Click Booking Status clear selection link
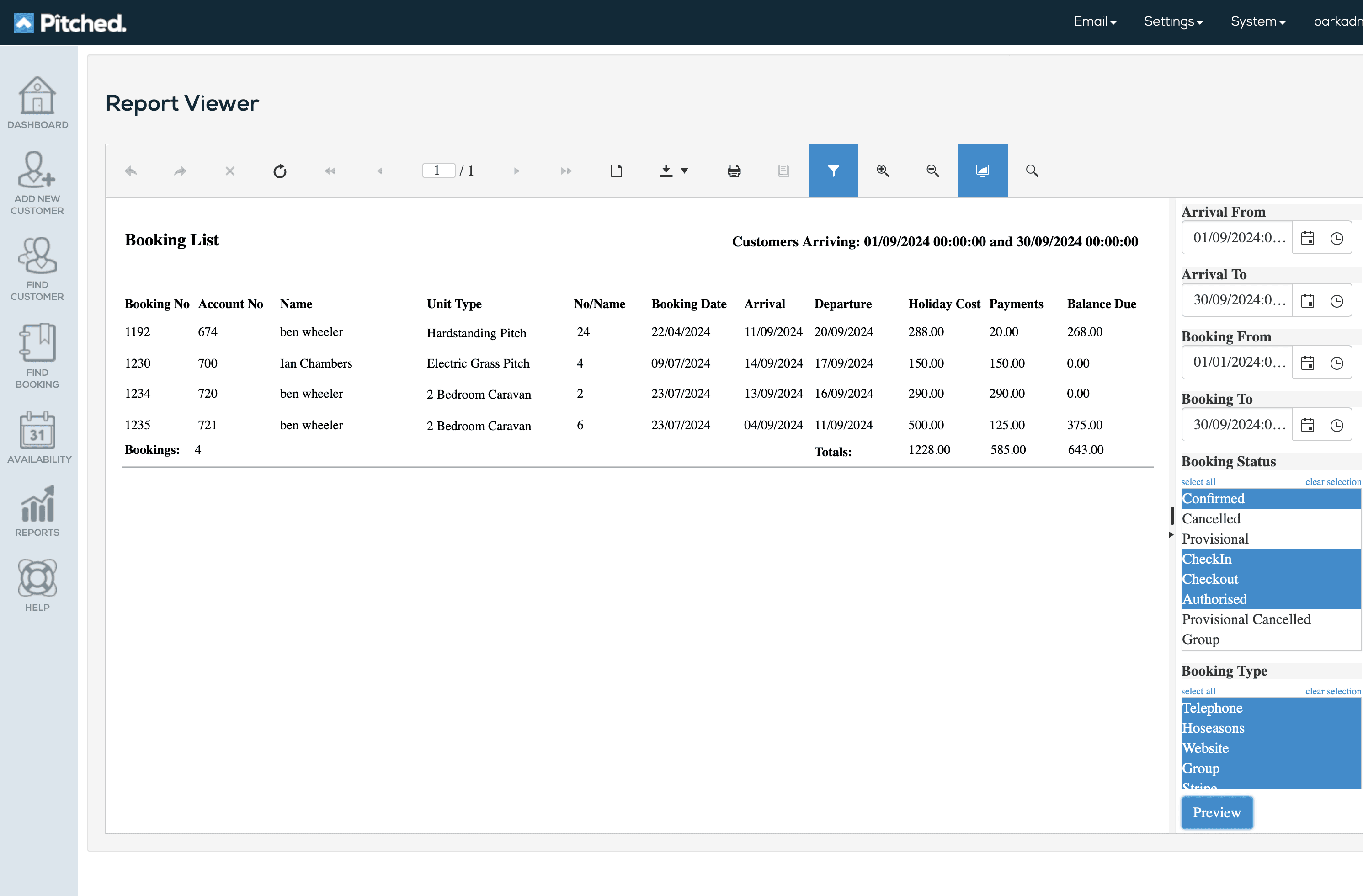The width and height of the screenshot is (1363, 896). click(1333, 482)
